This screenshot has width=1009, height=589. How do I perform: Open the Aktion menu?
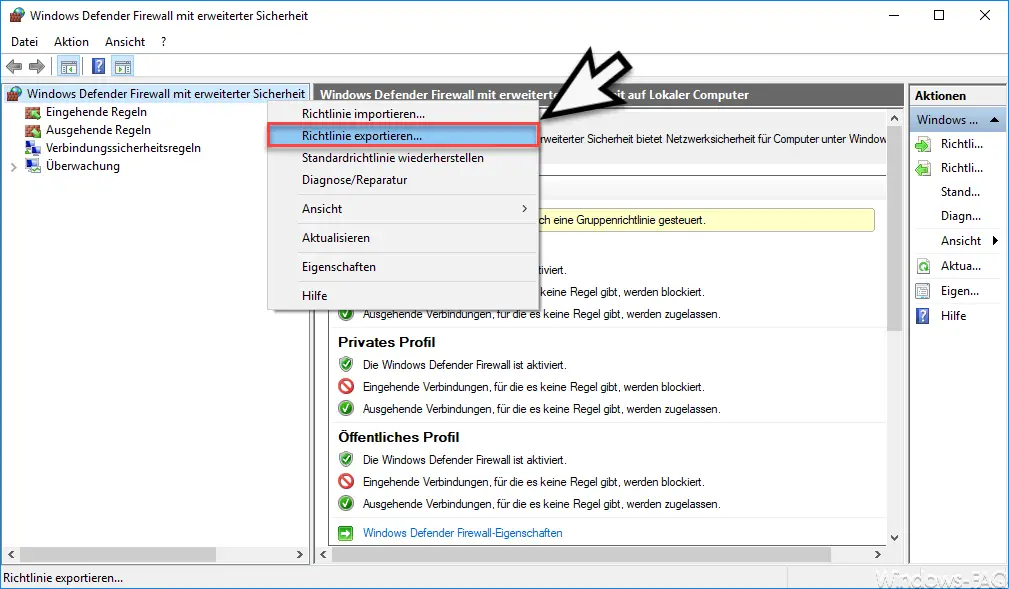click(71, 42)
